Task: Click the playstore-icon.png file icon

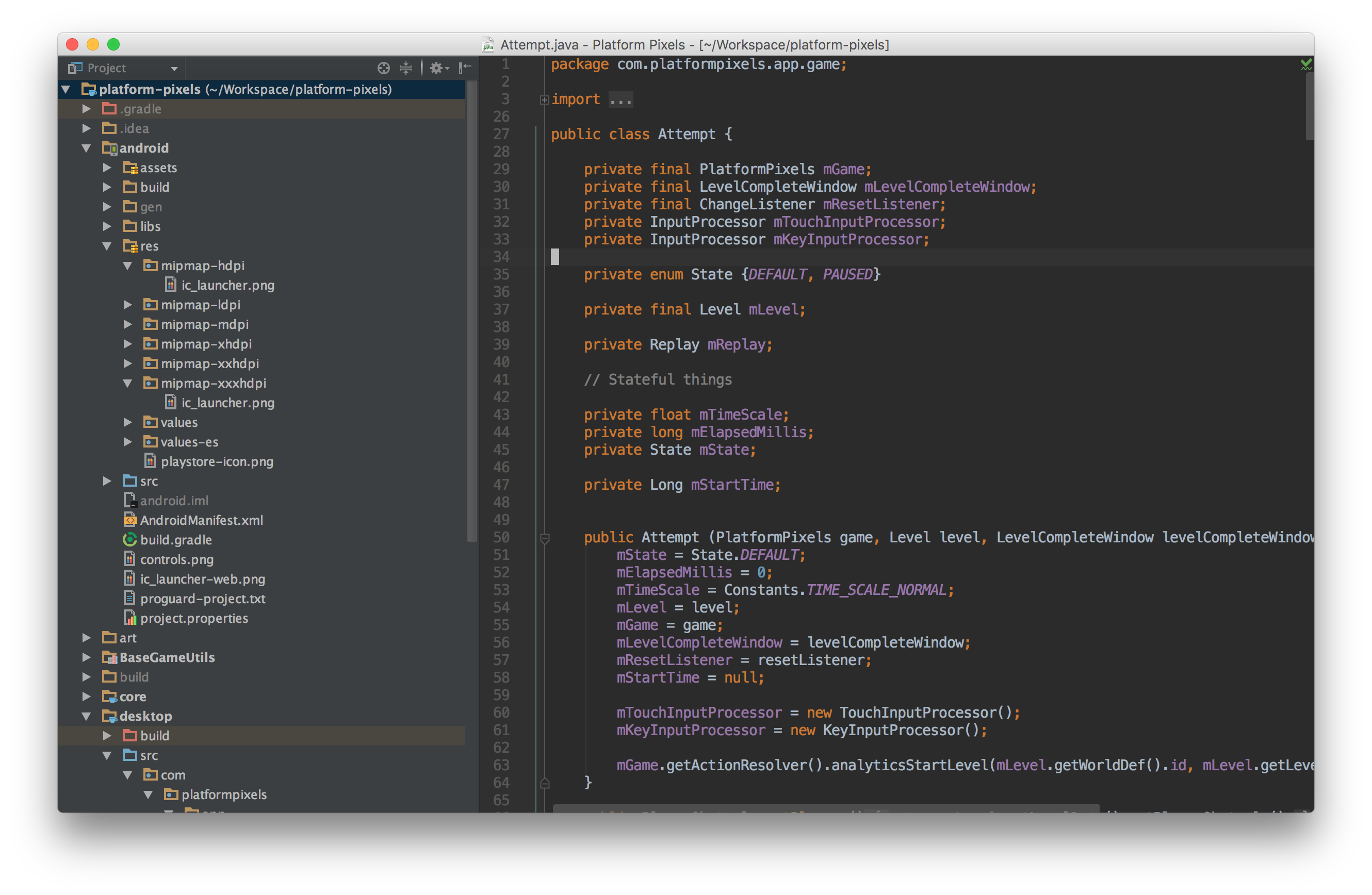Action: (151, 461)
